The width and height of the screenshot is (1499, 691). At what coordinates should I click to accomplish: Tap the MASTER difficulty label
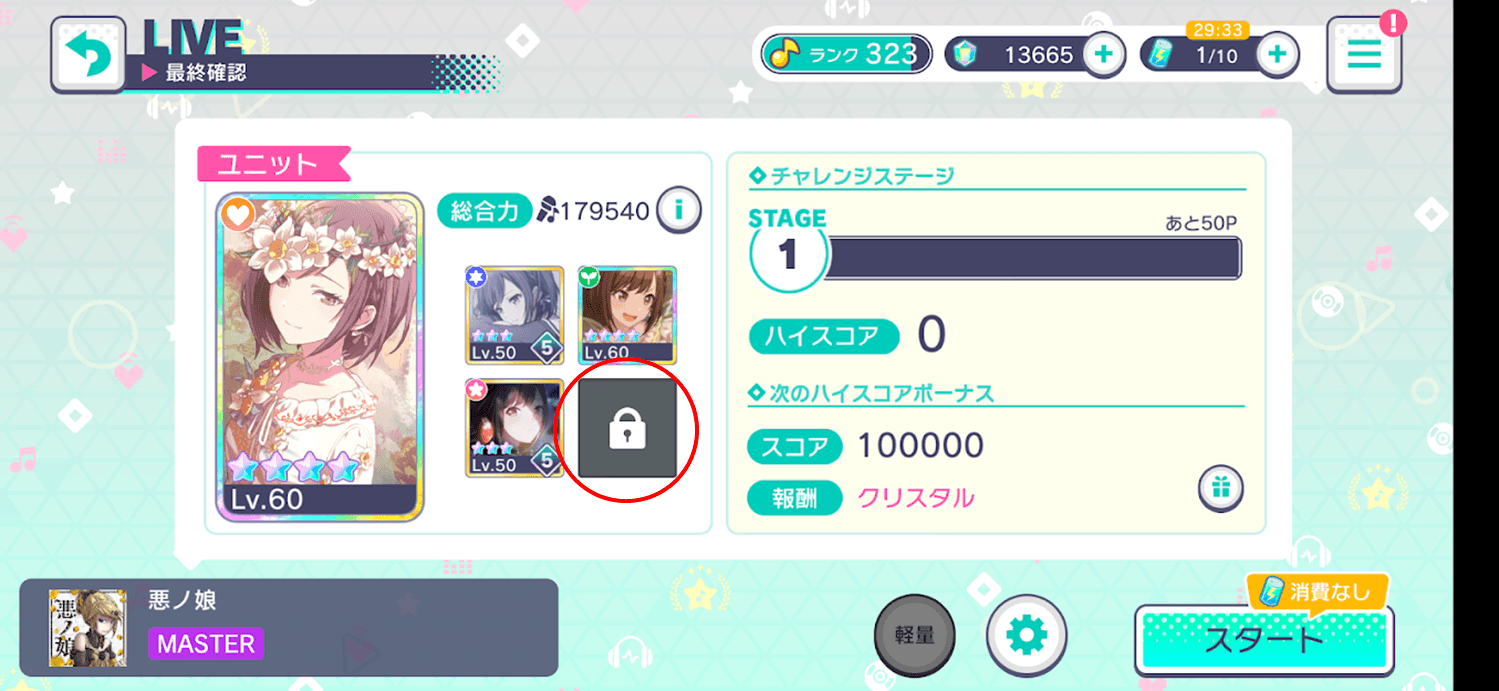[x=206, y=643]
